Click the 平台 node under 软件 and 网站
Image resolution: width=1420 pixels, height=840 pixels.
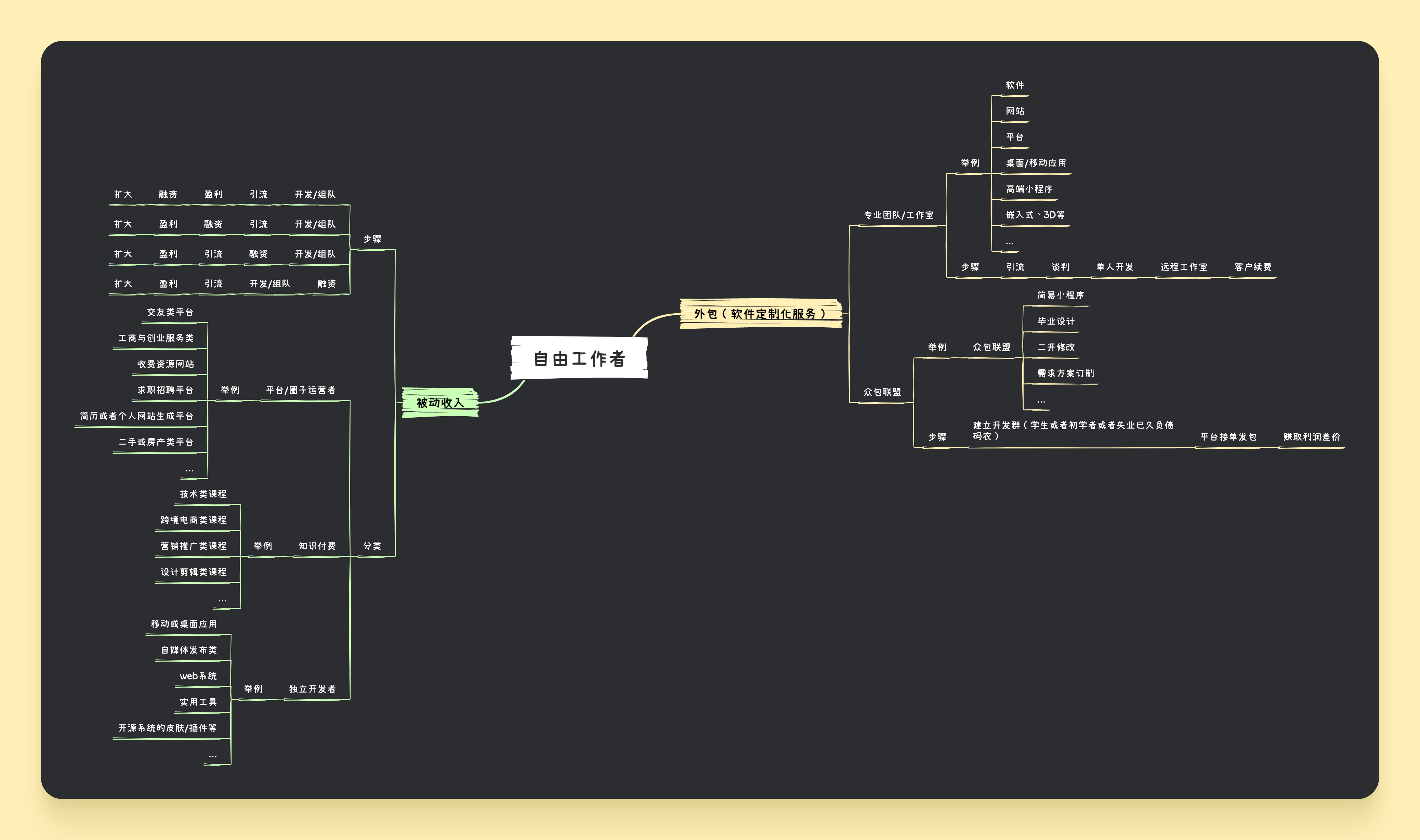[1015, 137]
